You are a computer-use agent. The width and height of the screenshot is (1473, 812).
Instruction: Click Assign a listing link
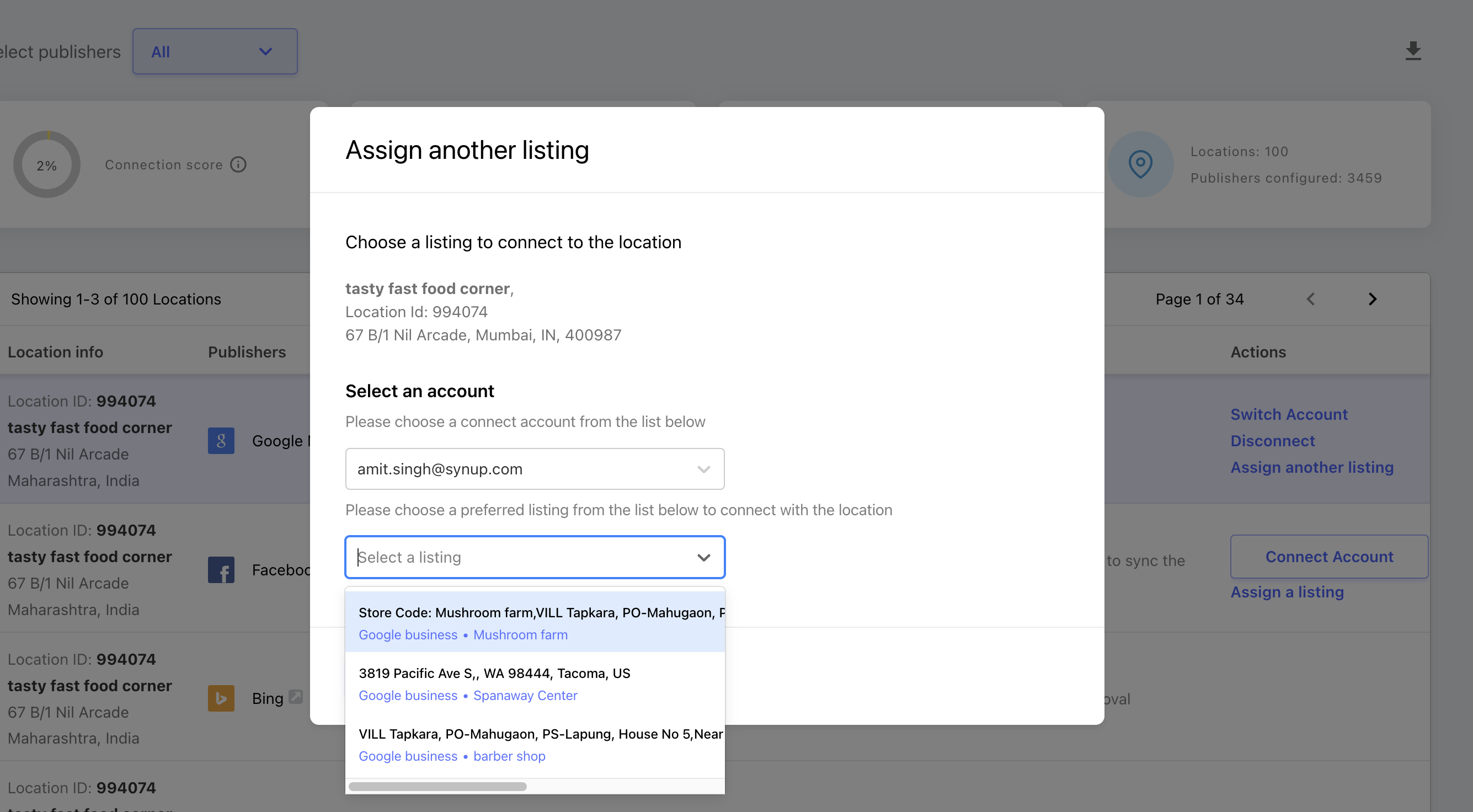click(1287, 592)
